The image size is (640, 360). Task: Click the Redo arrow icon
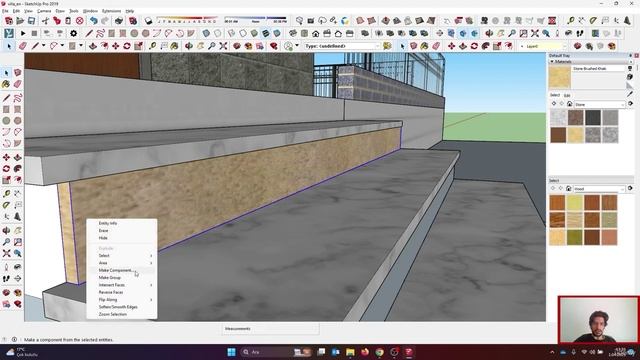click(105, 20)
